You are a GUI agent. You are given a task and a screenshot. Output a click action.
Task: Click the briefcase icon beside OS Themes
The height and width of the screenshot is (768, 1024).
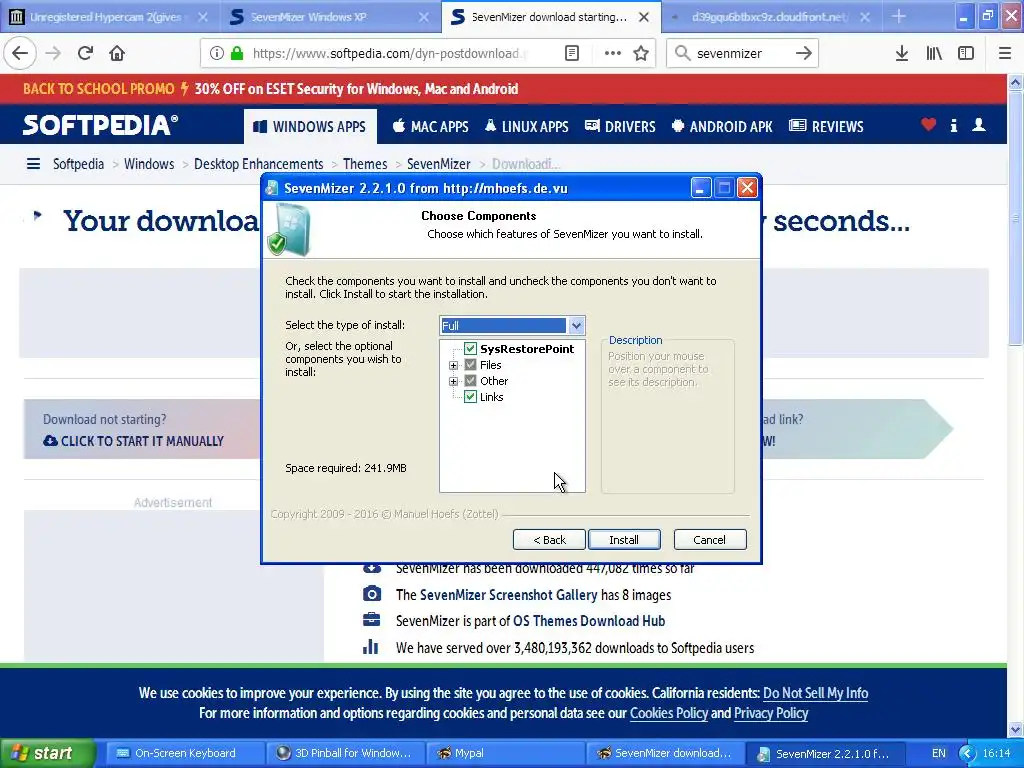[372, 619]
